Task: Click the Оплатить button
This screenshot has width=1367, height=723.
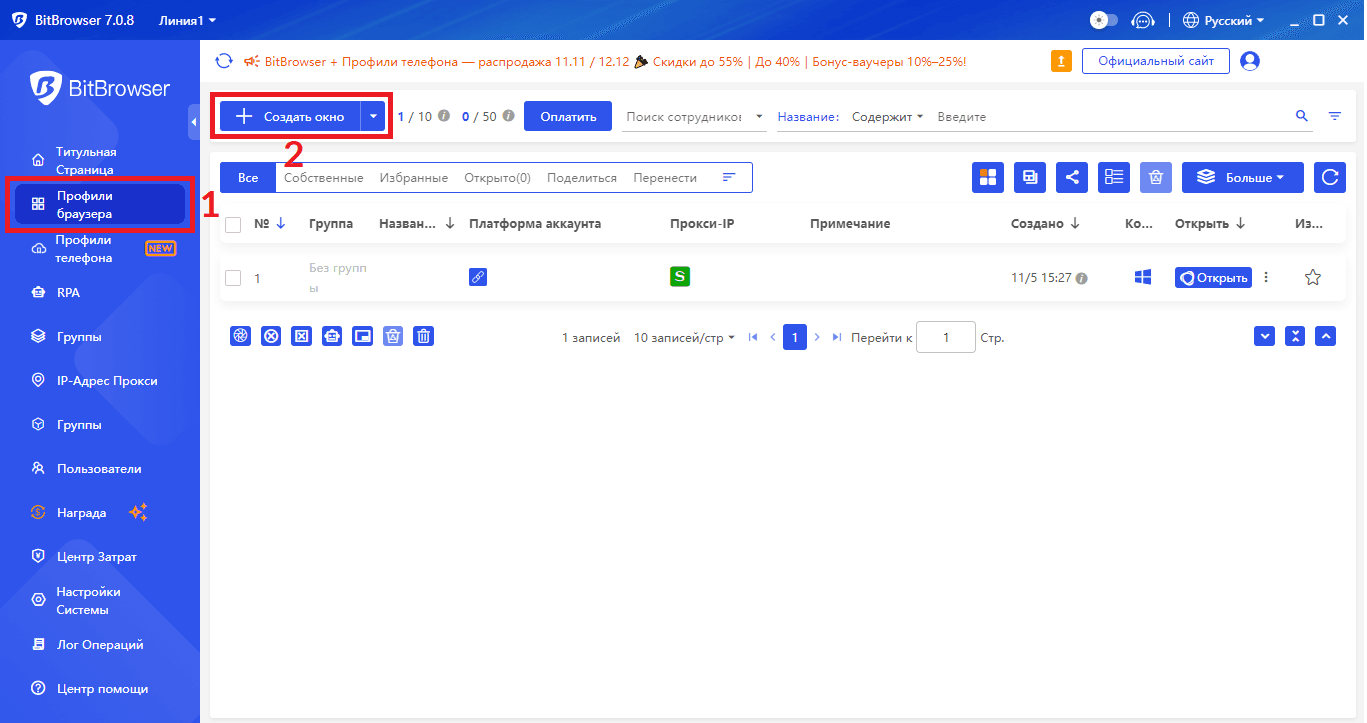Action: click(x=568, y=116)
